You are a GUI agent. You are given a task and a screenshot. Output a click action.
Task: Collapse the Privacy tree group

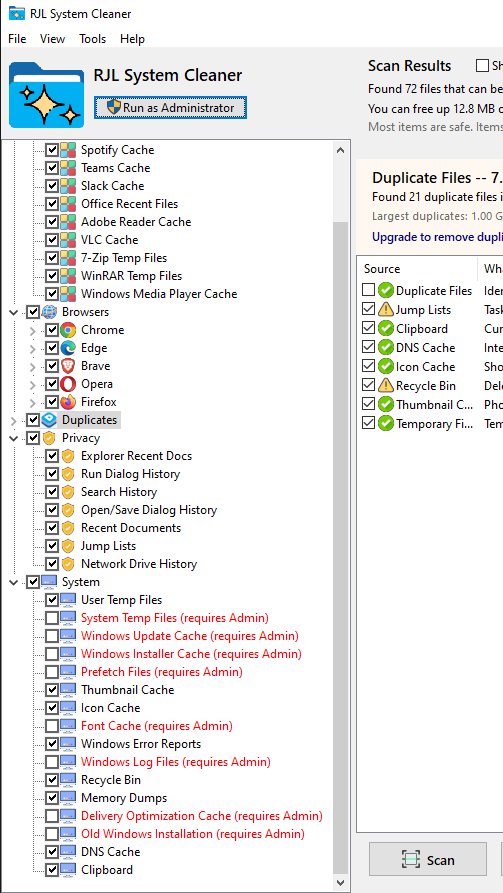click(x=13, y=438)
